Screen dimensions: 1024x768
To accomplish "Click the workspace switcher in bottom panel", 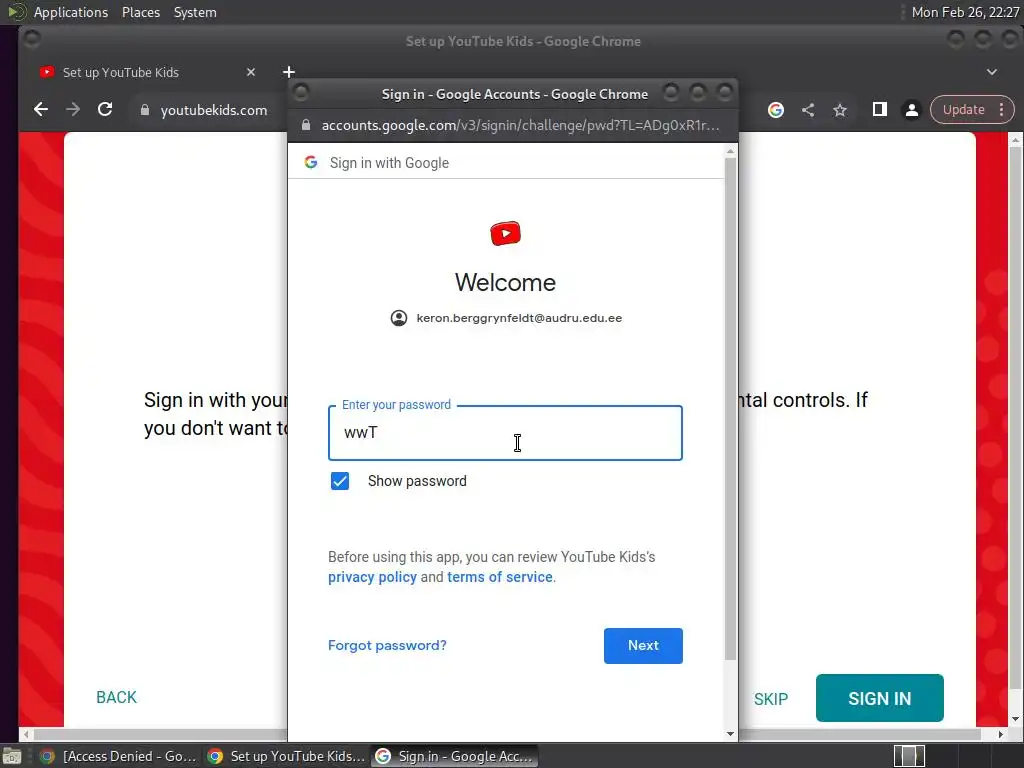I will tap(909, 756).
